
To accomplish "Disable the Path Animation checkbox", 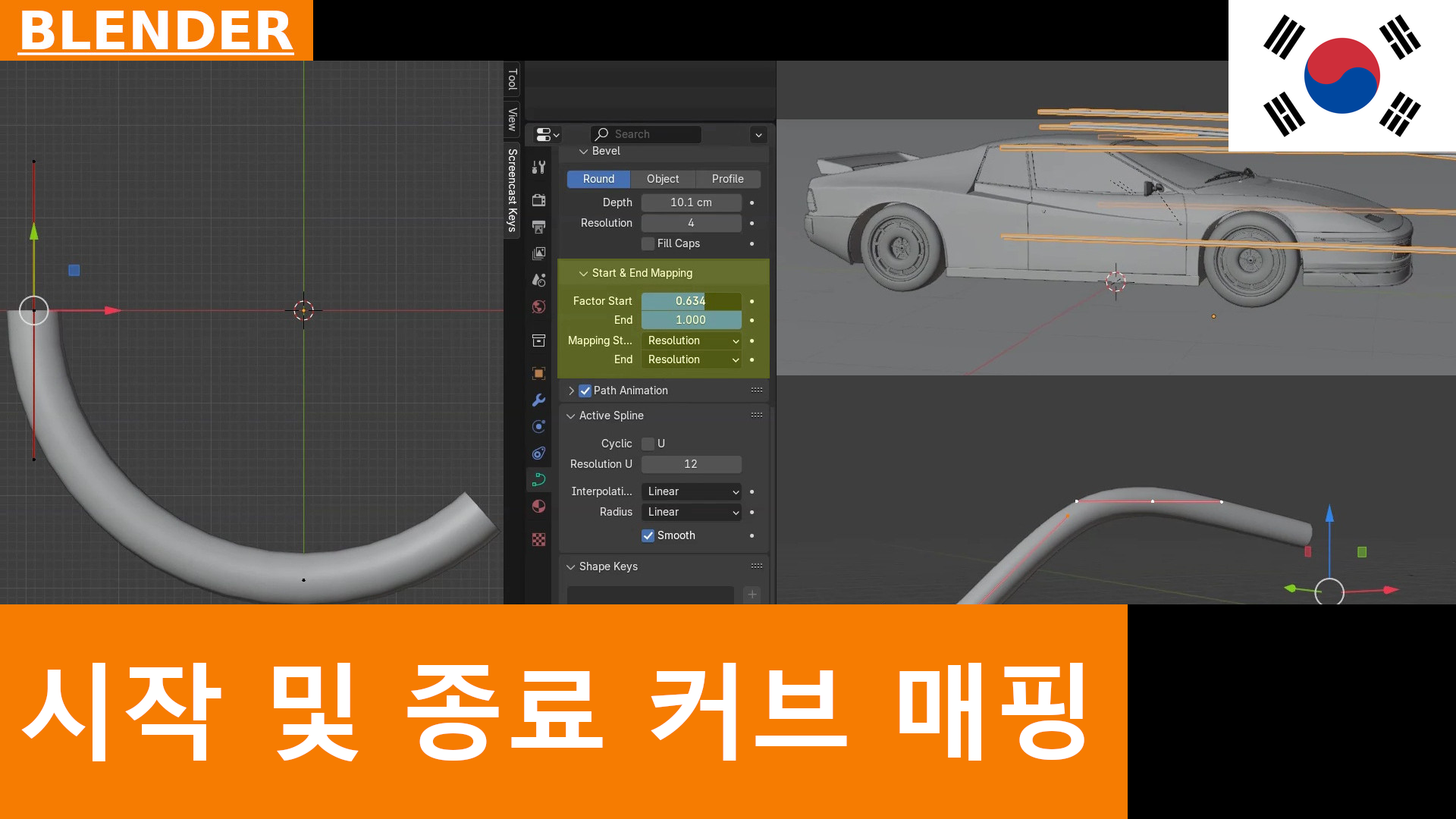I will click(x=585, y=391).
